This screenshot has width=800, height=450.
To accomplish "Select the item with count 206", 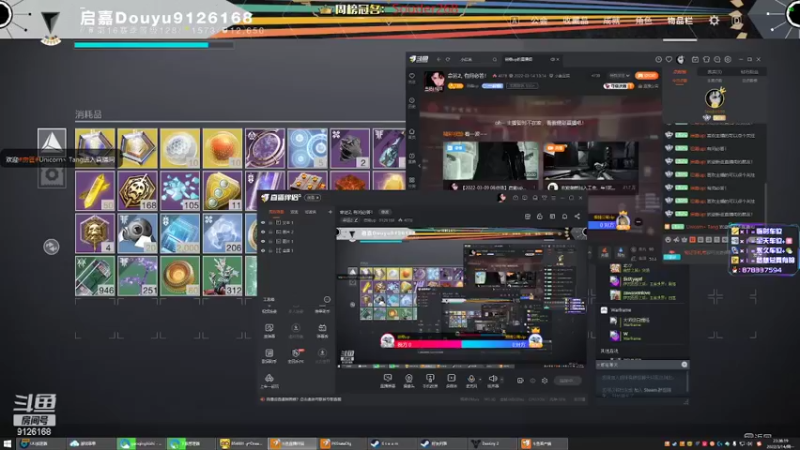I will pyautogui.click(x=222, y=233).
